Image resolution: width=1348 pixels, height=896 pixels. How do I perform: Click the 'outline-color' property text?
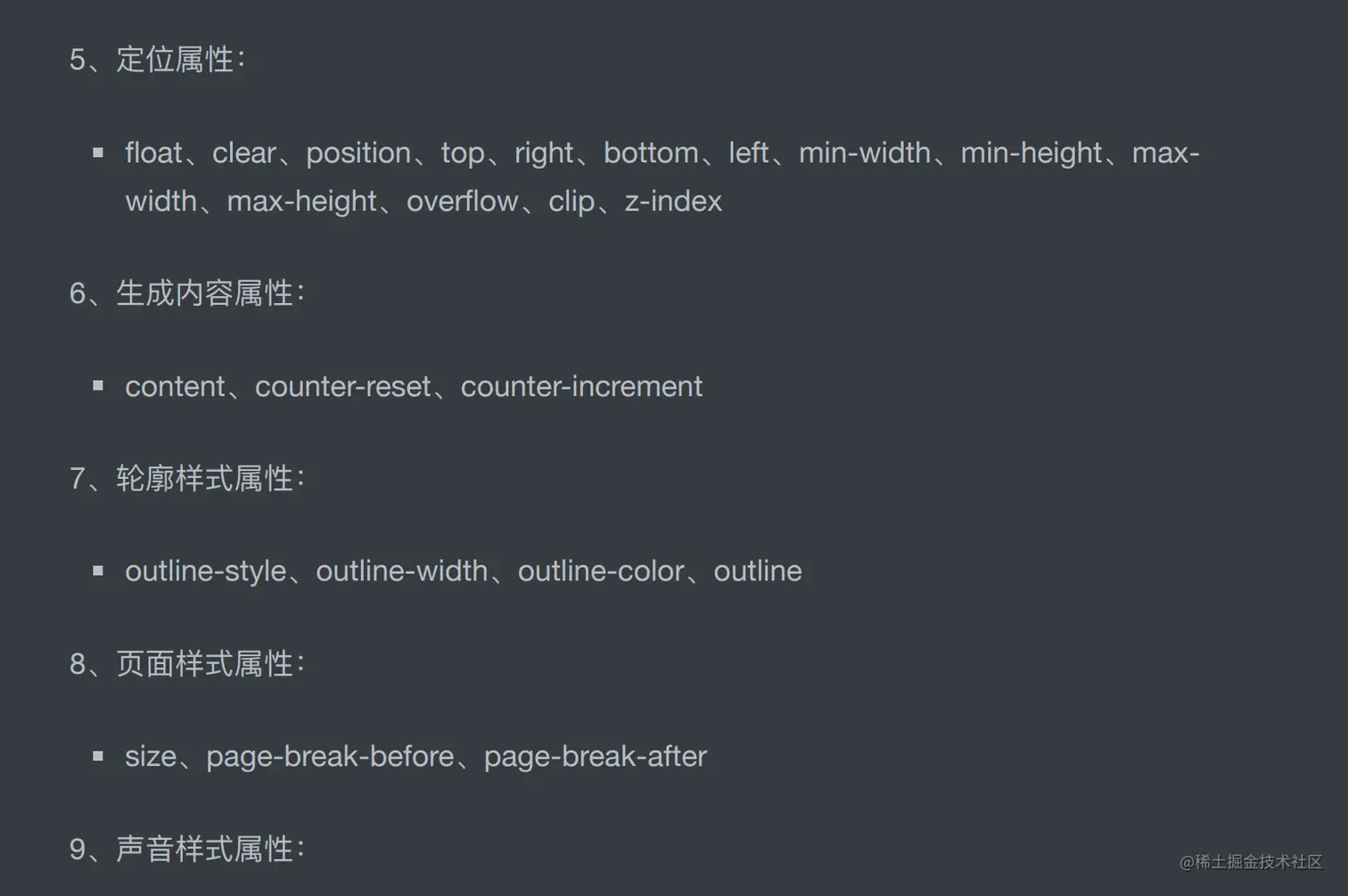click(x=601, y=571)
